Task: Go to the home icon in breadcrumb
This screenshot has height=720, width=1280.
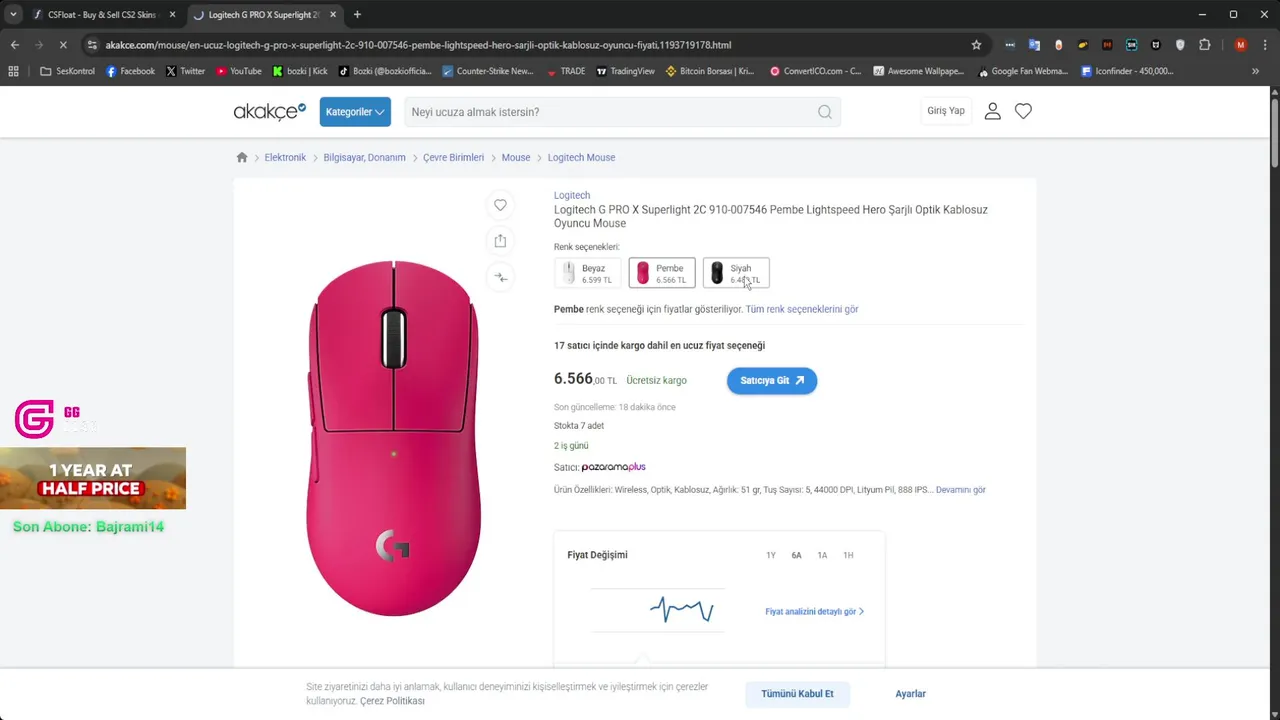Action: (242, 157)
